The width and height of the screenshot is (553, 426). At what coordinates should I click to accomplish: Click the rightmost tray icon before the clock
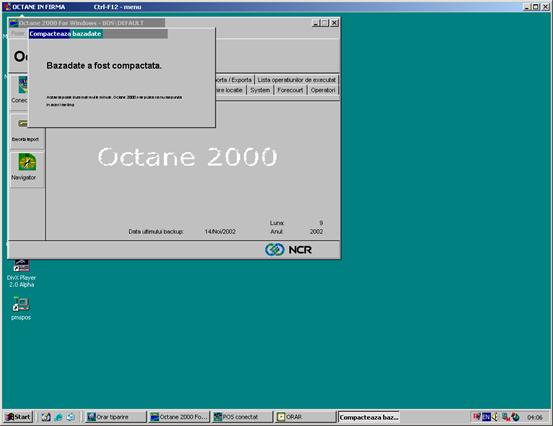(516, 417)
